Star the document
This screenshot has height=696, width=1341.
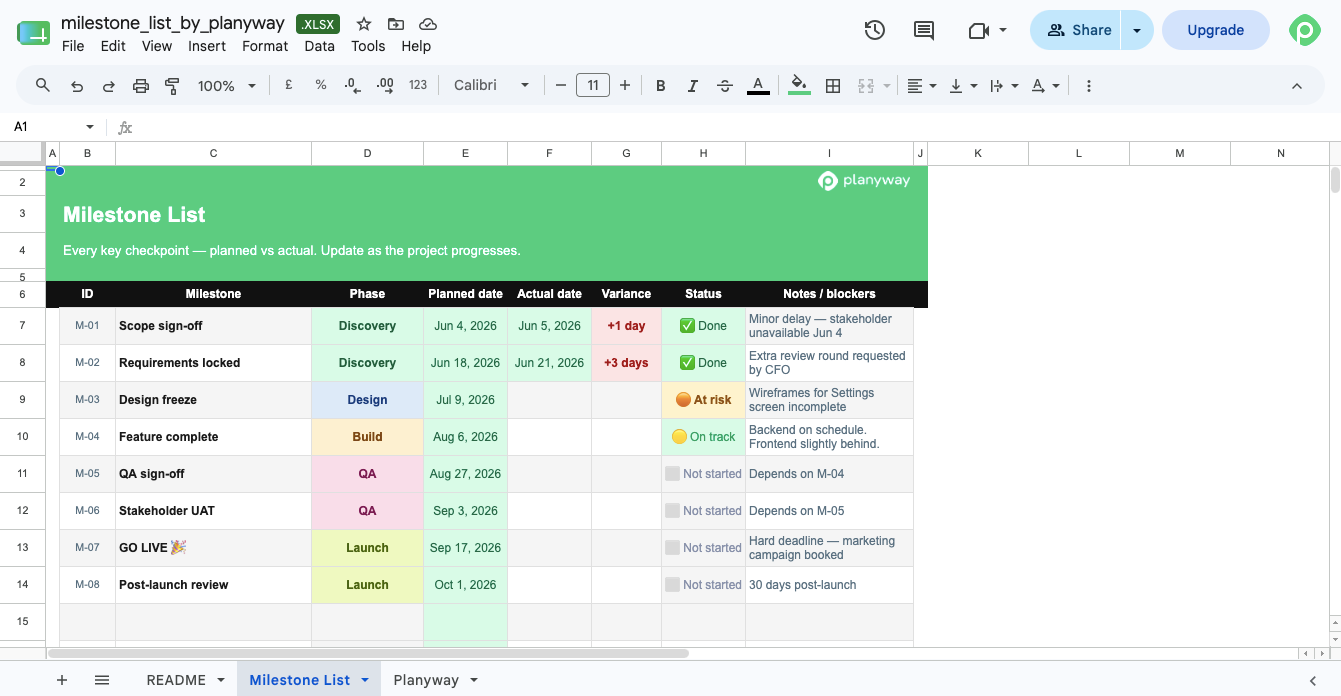click(364, 24)
